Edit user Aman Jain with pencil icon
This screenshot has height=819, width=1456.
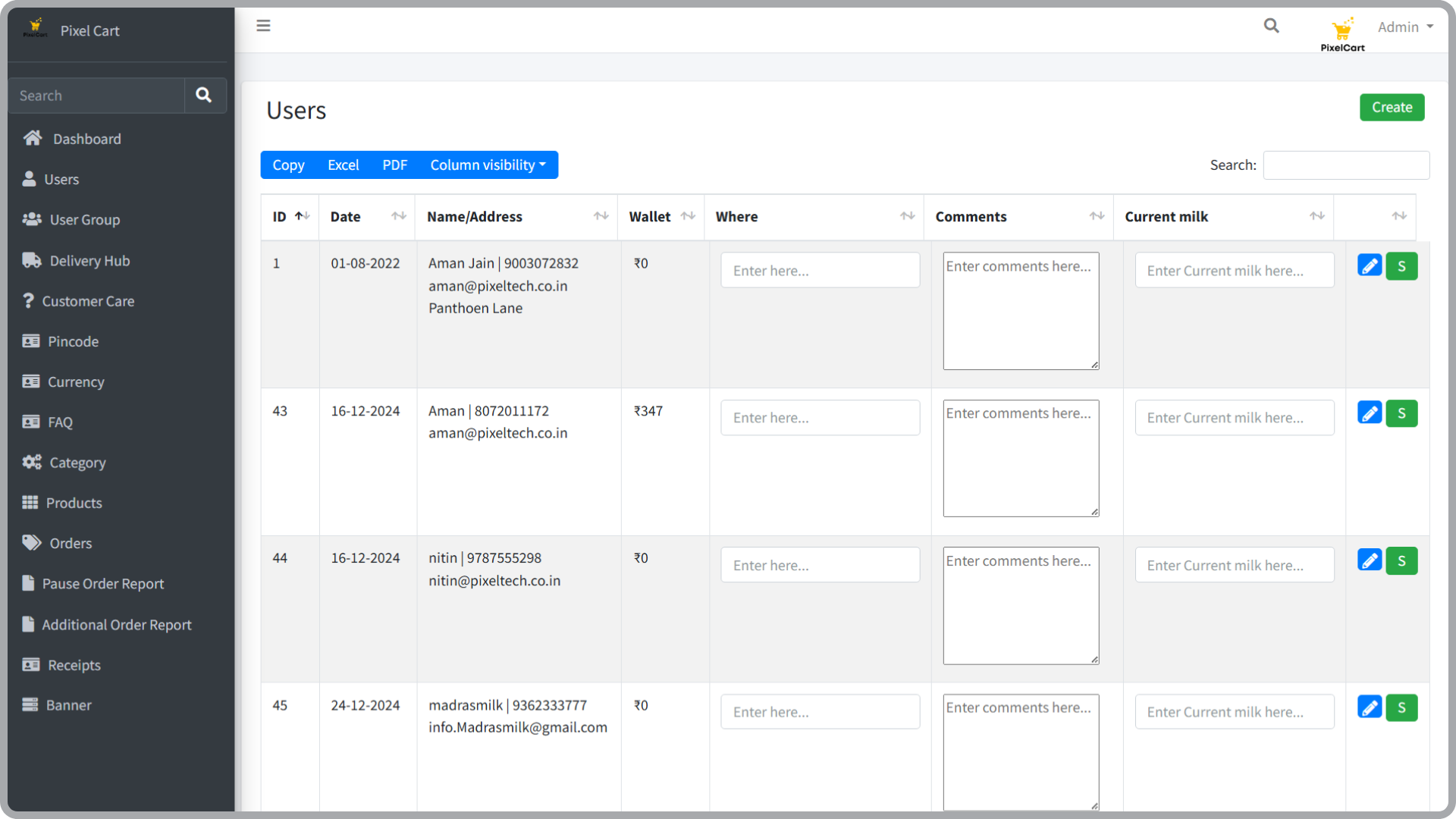[x=1370, y=266]
